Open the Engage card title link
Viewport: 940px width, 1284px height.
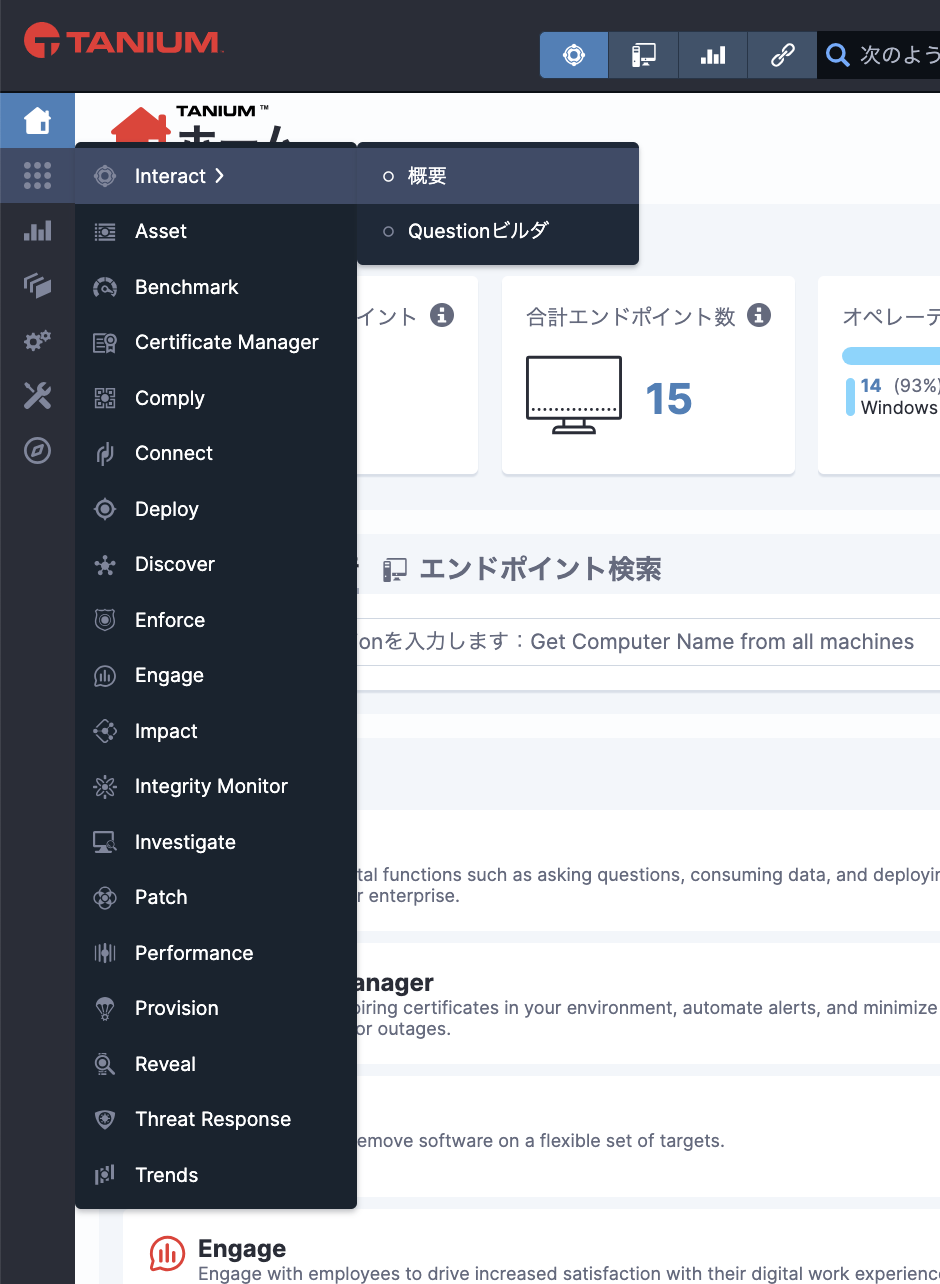pos(242,1249)
